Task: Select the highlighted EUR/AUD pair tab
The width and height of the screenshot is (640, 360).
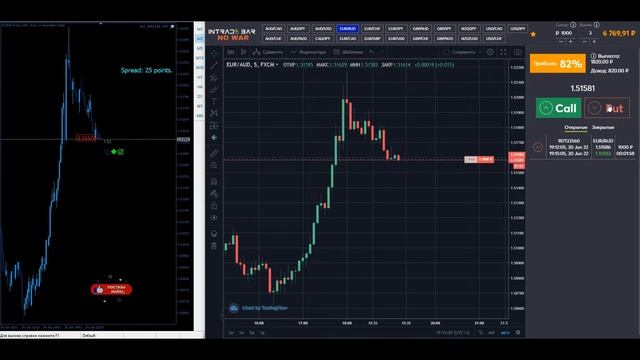Action: [348, 29]
